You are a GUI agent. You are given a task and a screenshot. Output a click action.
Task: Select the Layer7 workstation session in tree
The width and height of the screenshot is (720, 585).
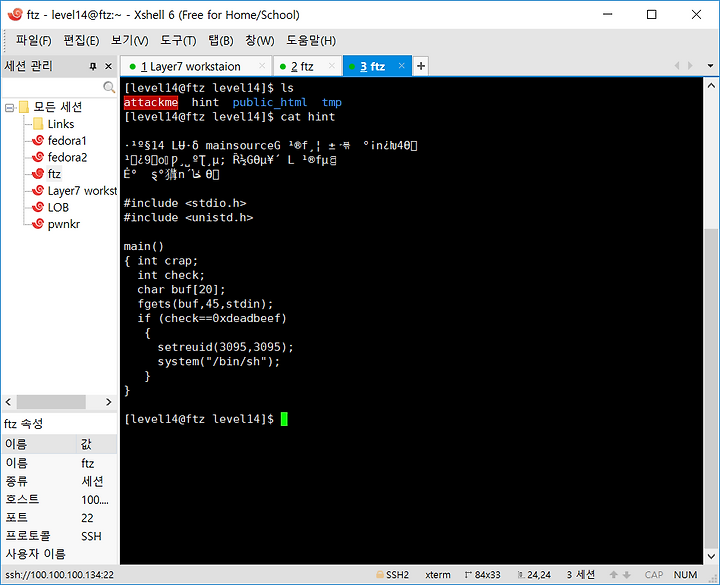[82, 191]
